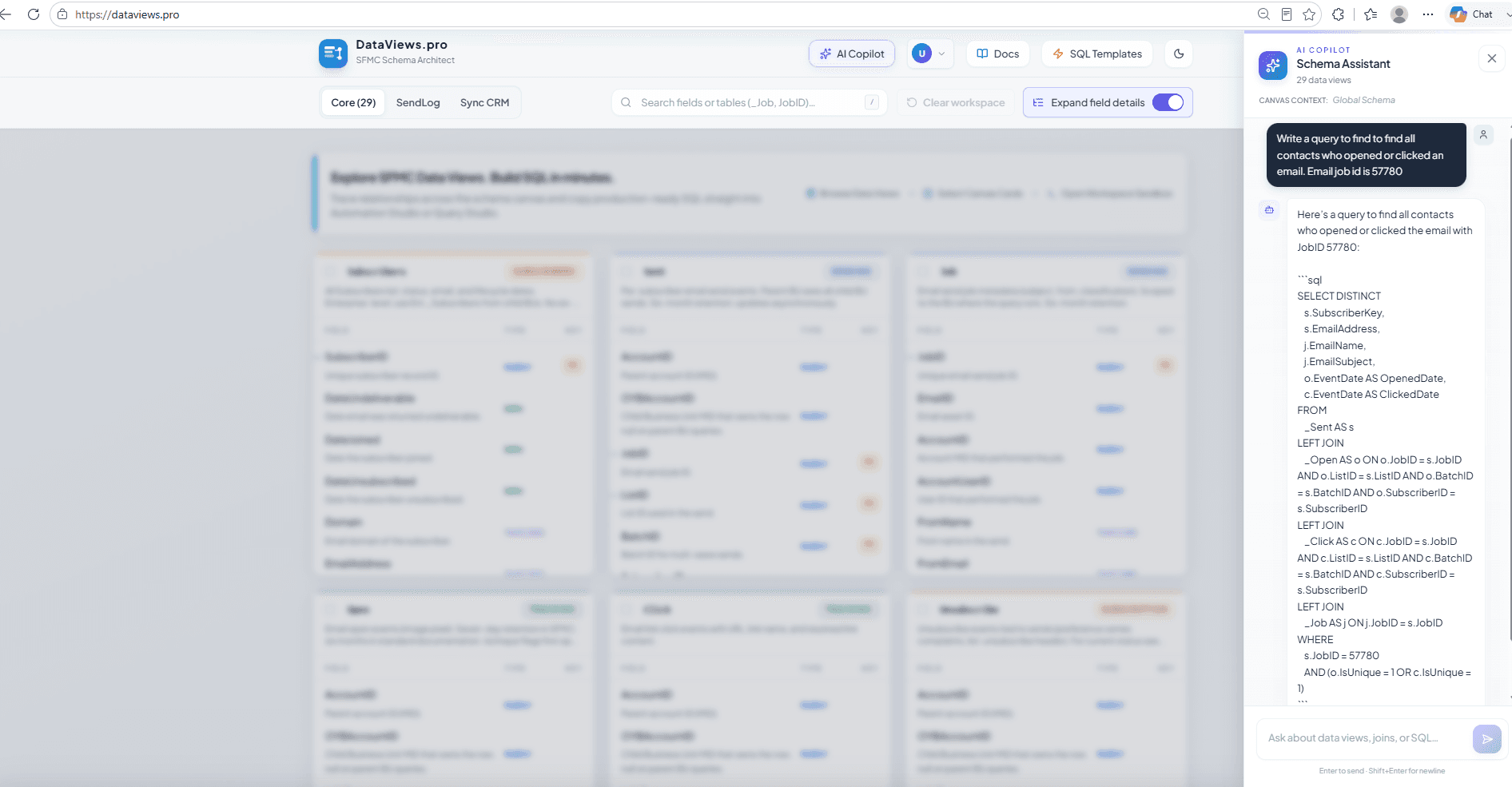The image size is (1512, 787).
Task: Select the Sync CRM tab
Action: pos(484,102)
